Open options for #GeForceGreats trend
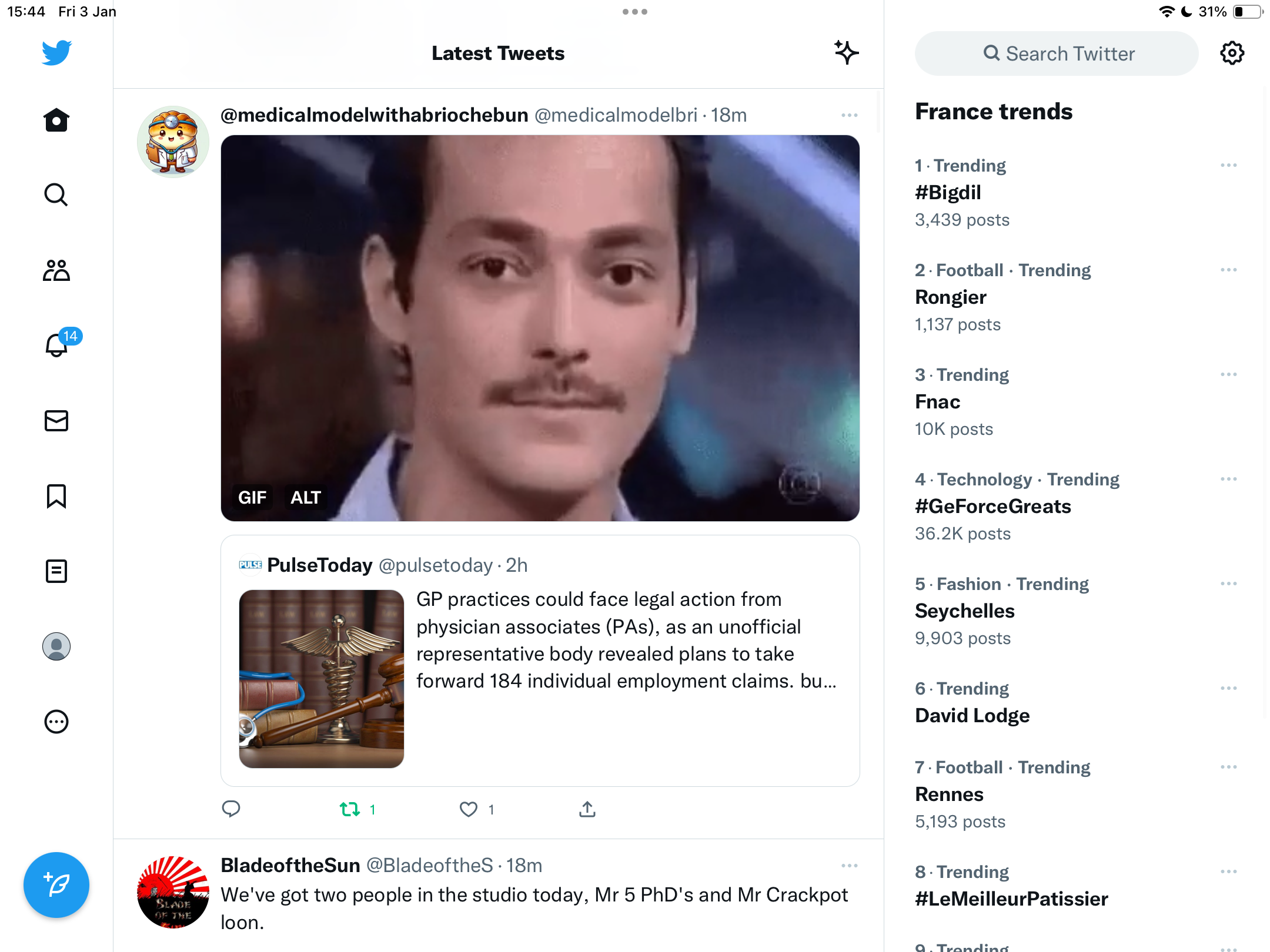1270x952 pixels. [x=1229, y=480]
